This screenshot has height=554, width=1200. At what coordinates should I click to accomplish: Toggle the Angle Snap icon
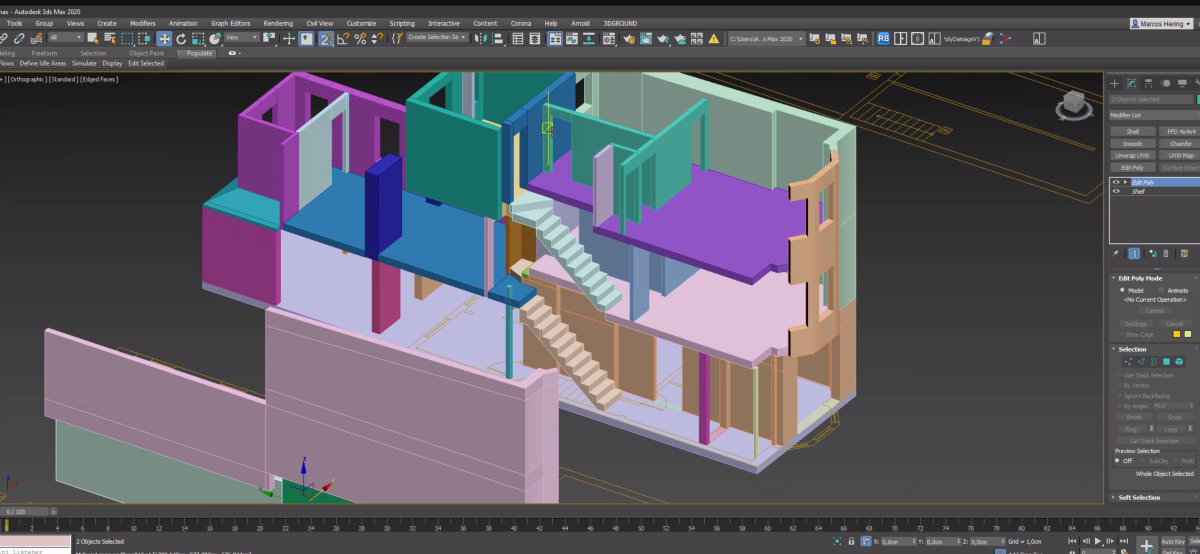pyautogui.click(x=343, y=38)
